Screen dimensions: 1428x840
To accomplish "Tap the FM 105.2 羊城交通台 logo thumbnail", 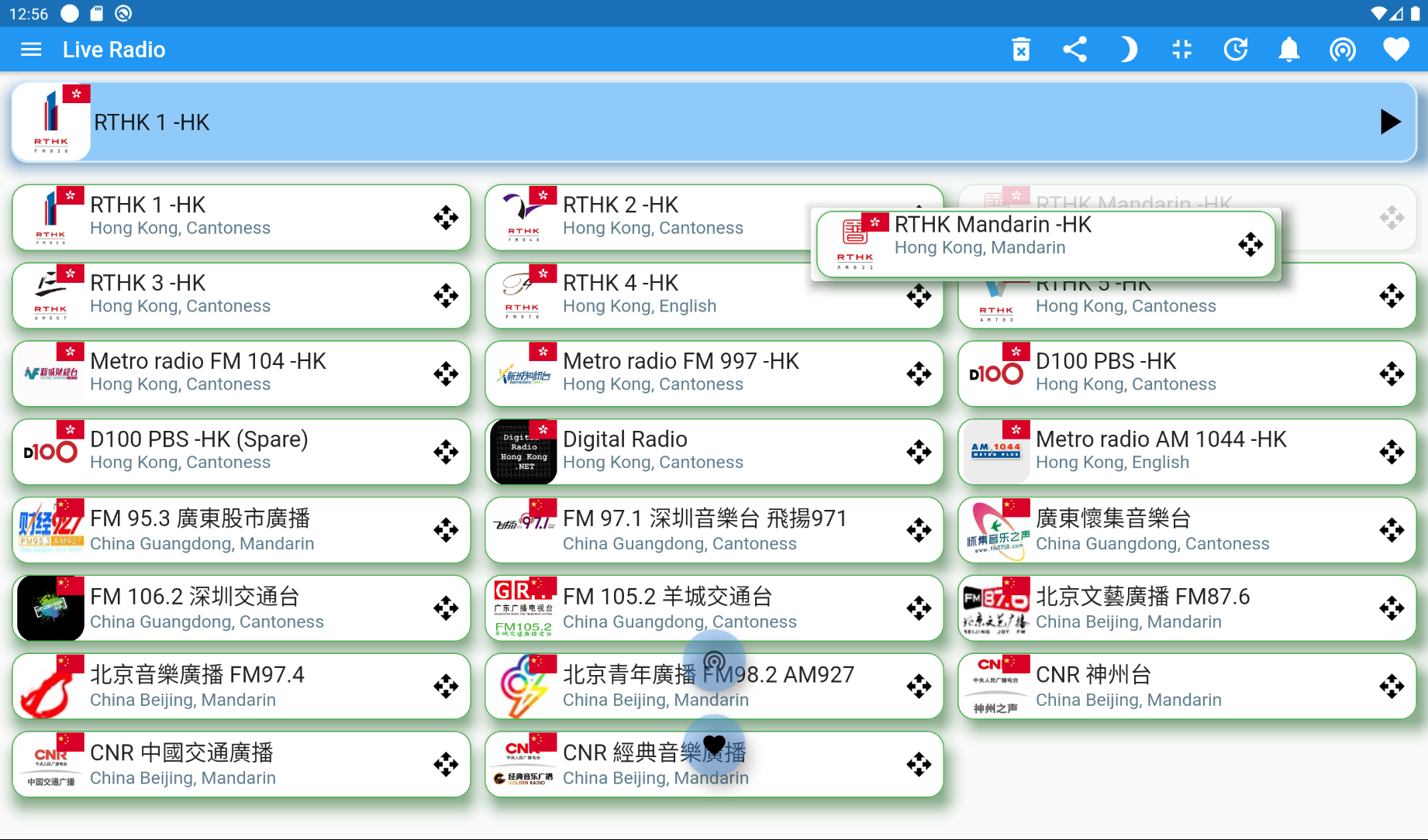I will 523,608.
